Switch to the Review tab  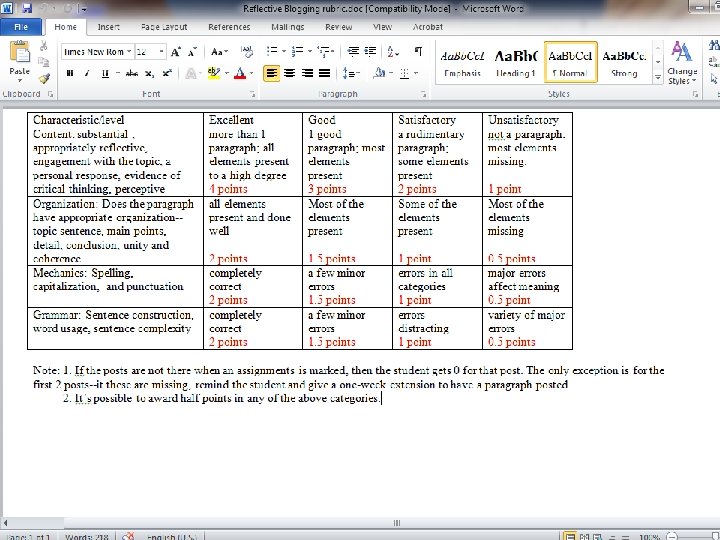pyautogui.click(x=338, y=27)
